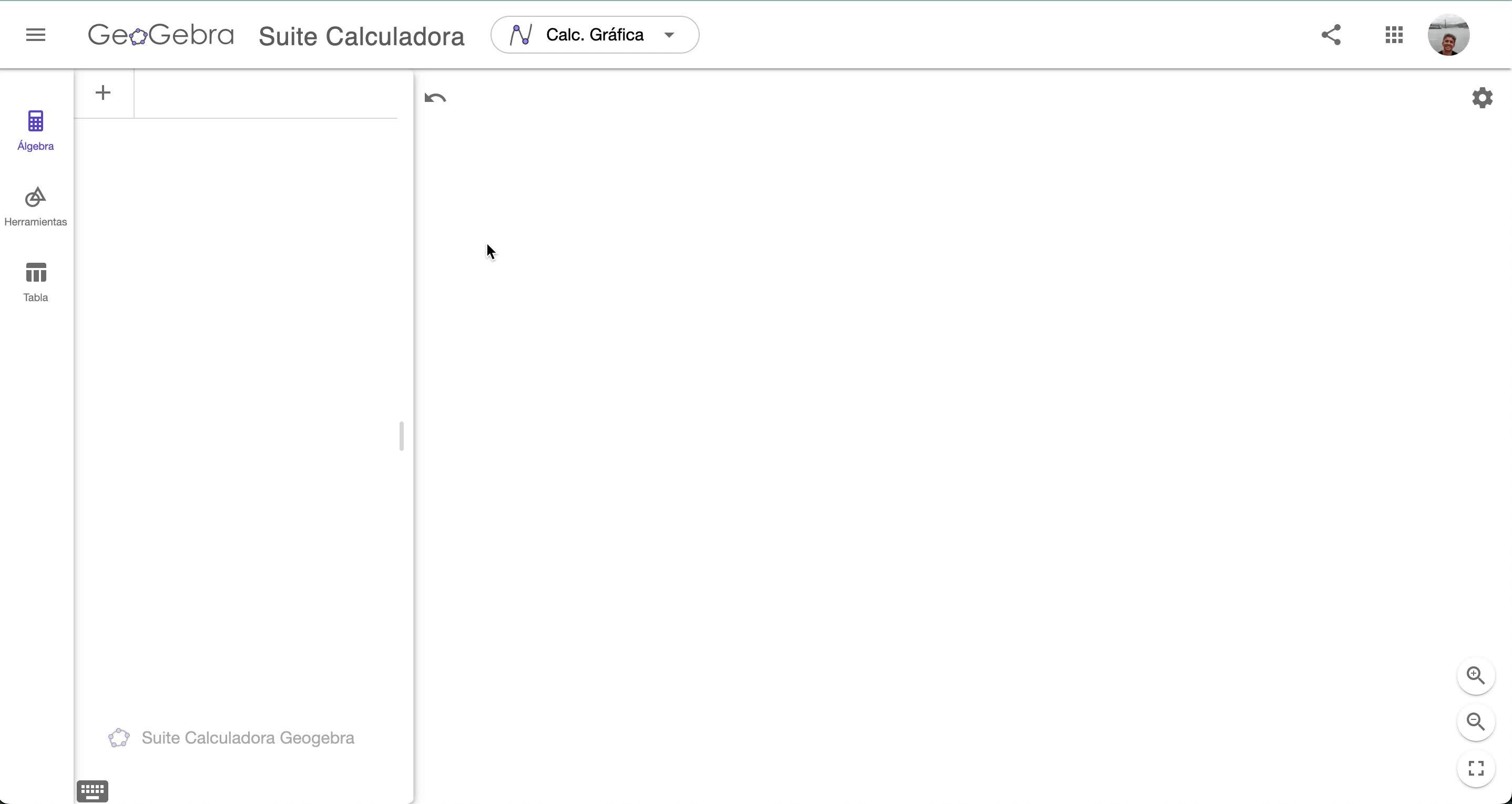Switch to the Álgebra tab
The height and width of the screenshot is (804, 1512).
(35, 130)
